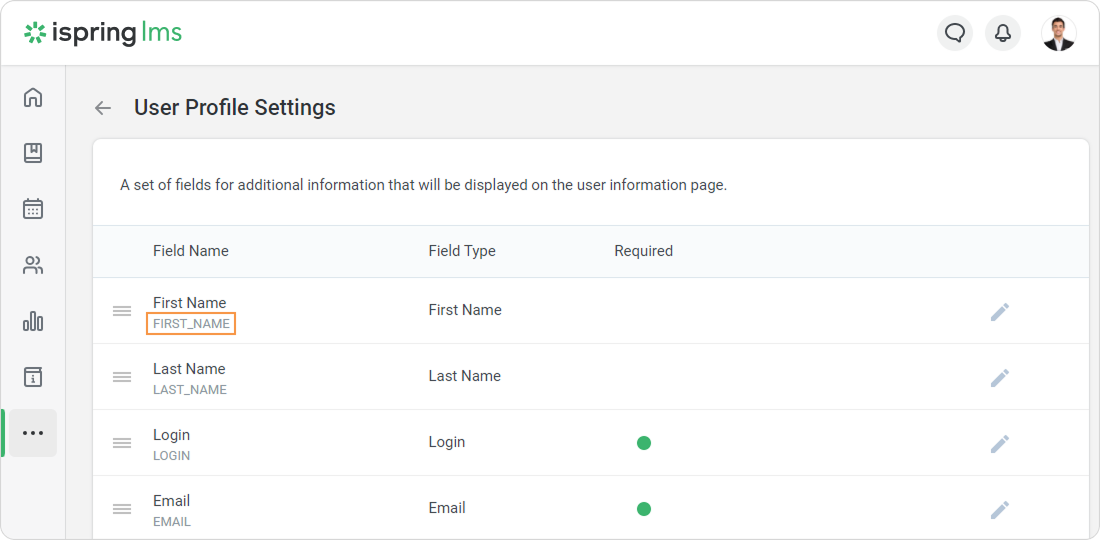The image size is (1100, 540).
Task: Open the chat messages icon
Action: (x=955, y=33)
